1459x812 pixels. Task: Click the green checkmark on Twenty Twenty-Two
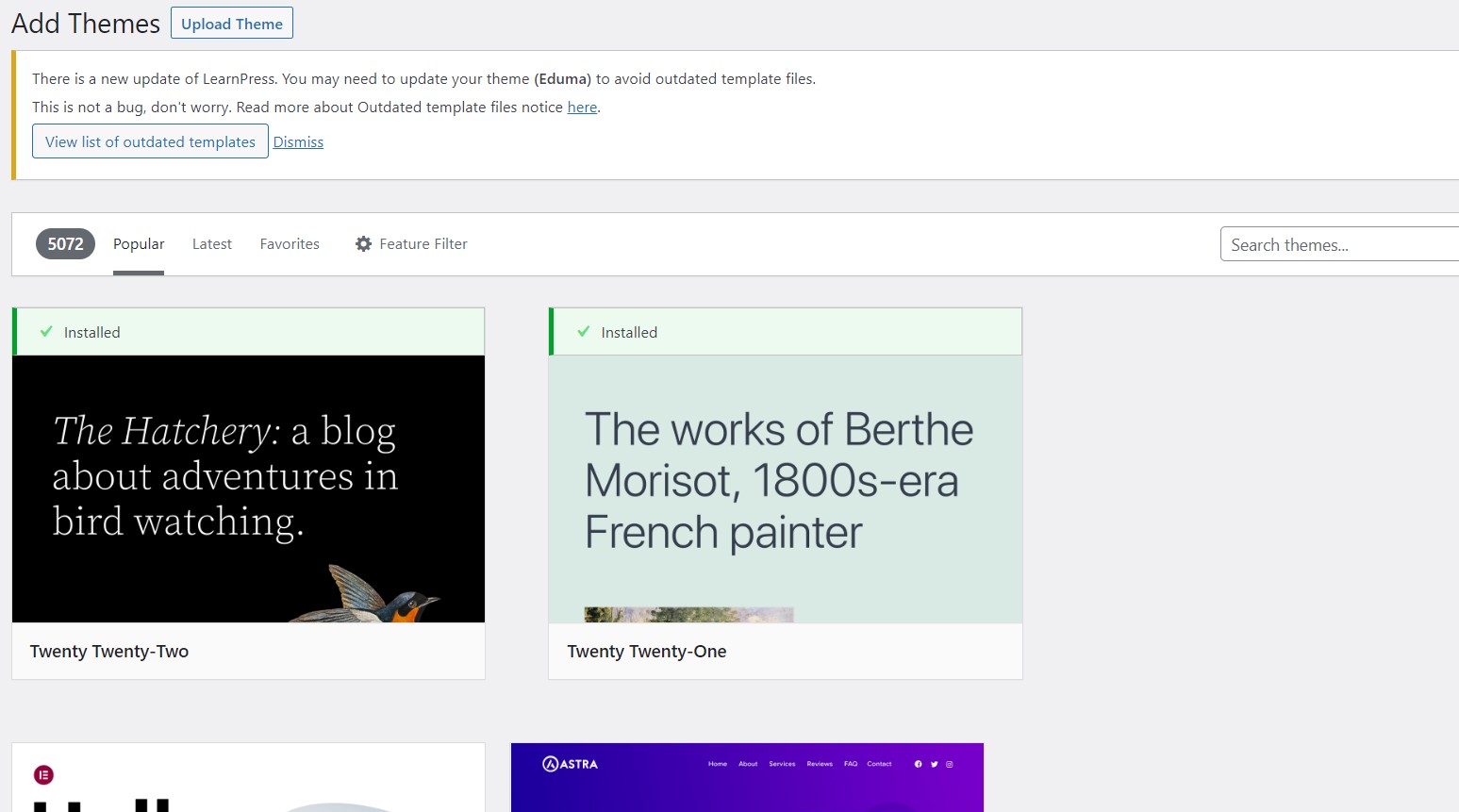point(45,331)
